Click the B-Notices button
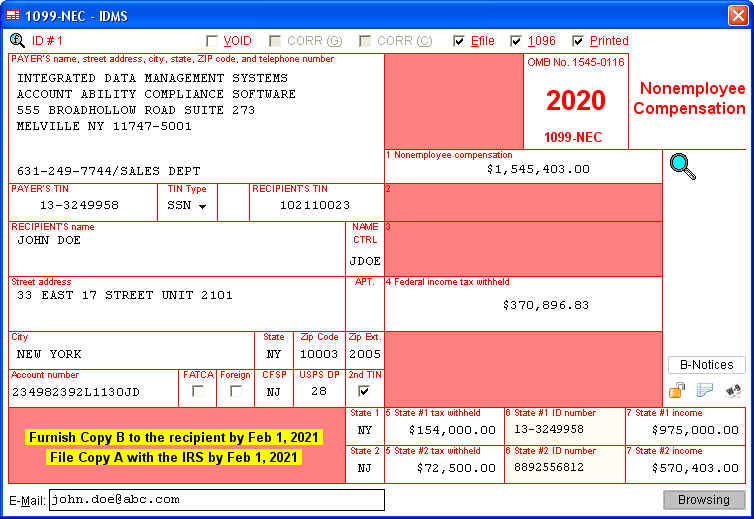 tap(706, 365)
